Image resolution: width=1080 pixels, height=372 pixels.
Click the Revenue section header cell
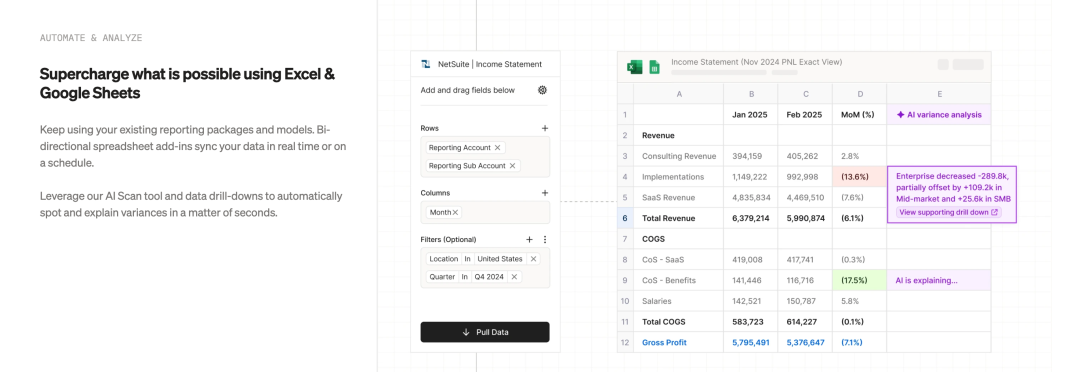[678, 136]
